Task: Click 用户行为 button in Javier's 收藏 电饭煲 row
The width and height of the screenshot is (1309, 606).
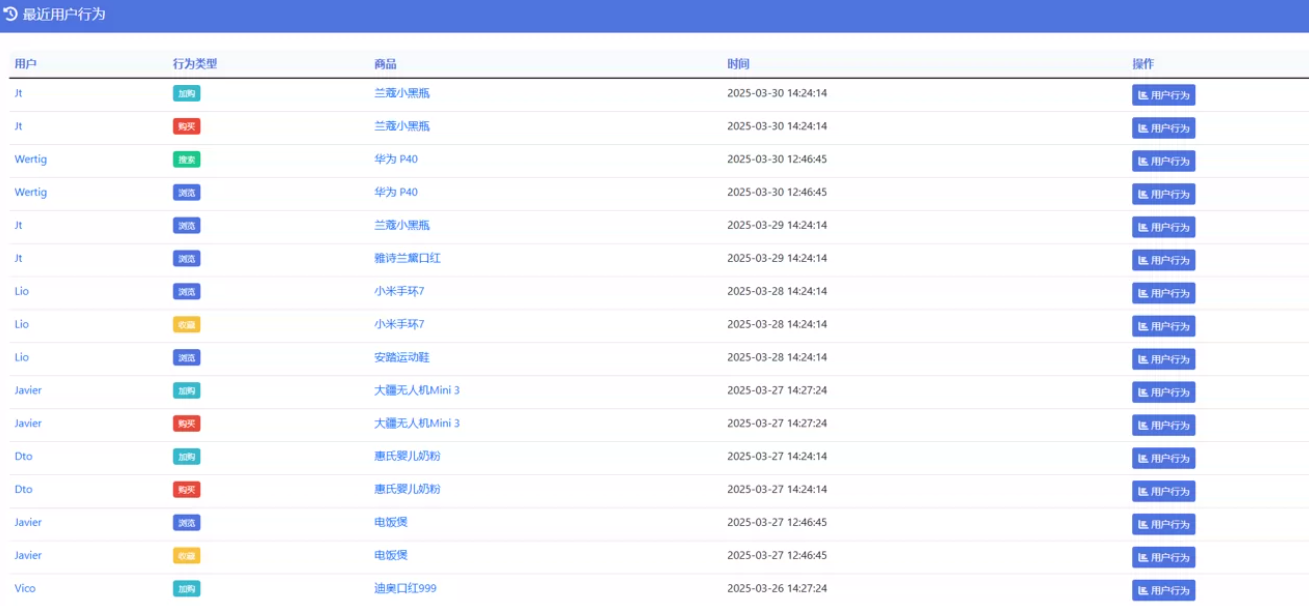Action: click(1163, 557)
